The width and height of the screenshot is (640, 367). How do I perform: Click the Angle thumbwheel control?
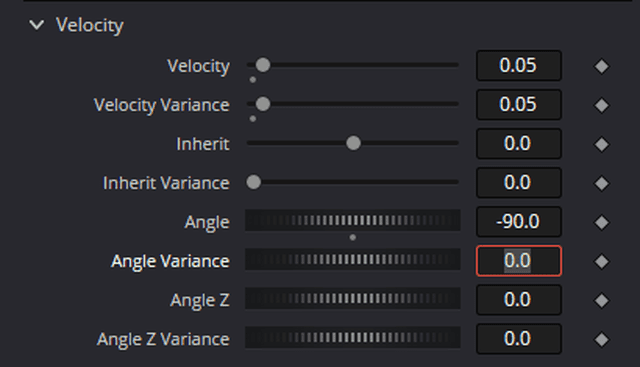(x=353, y=220)
